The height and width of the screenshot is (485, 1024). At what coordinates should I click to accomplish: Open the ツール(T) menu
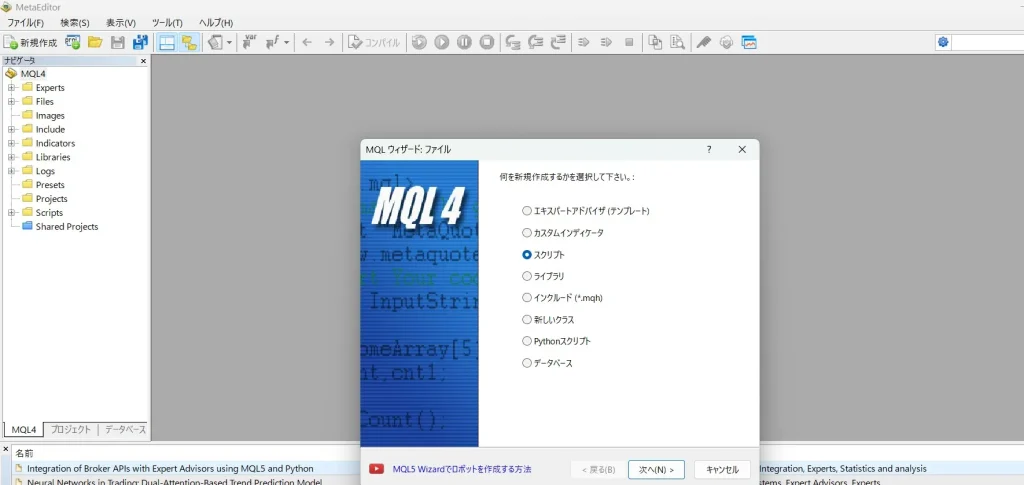(167, 23)
